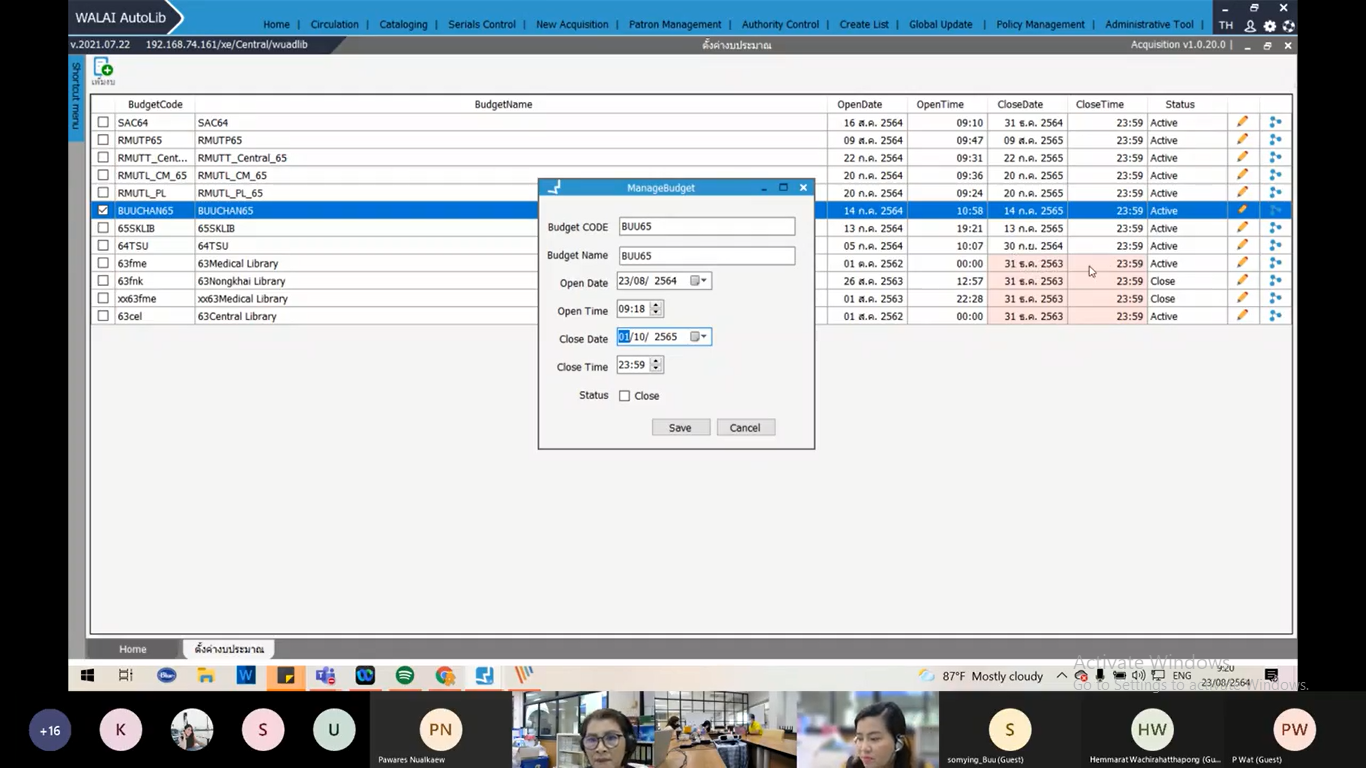This screenshot has height=768, width=1366.
Task: Open the user profile icon in header
Action: [x=1250, y=26]
